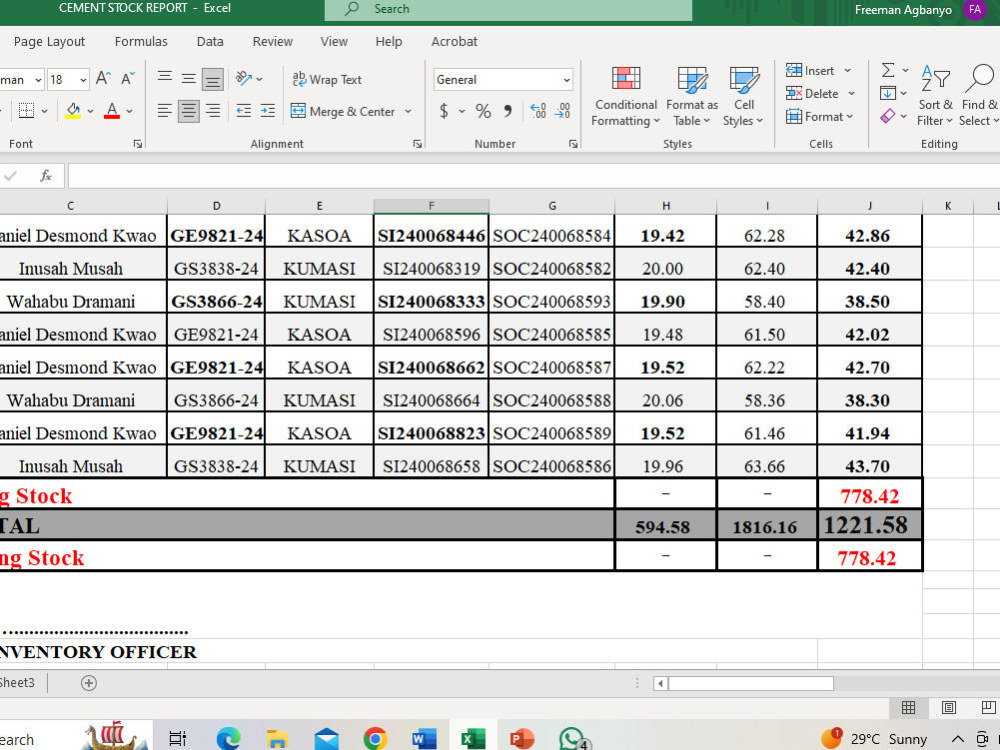Open Sort & Filter menu
Image resolution: width=1000 pixels, height=750 pixels.
[935, 96]
